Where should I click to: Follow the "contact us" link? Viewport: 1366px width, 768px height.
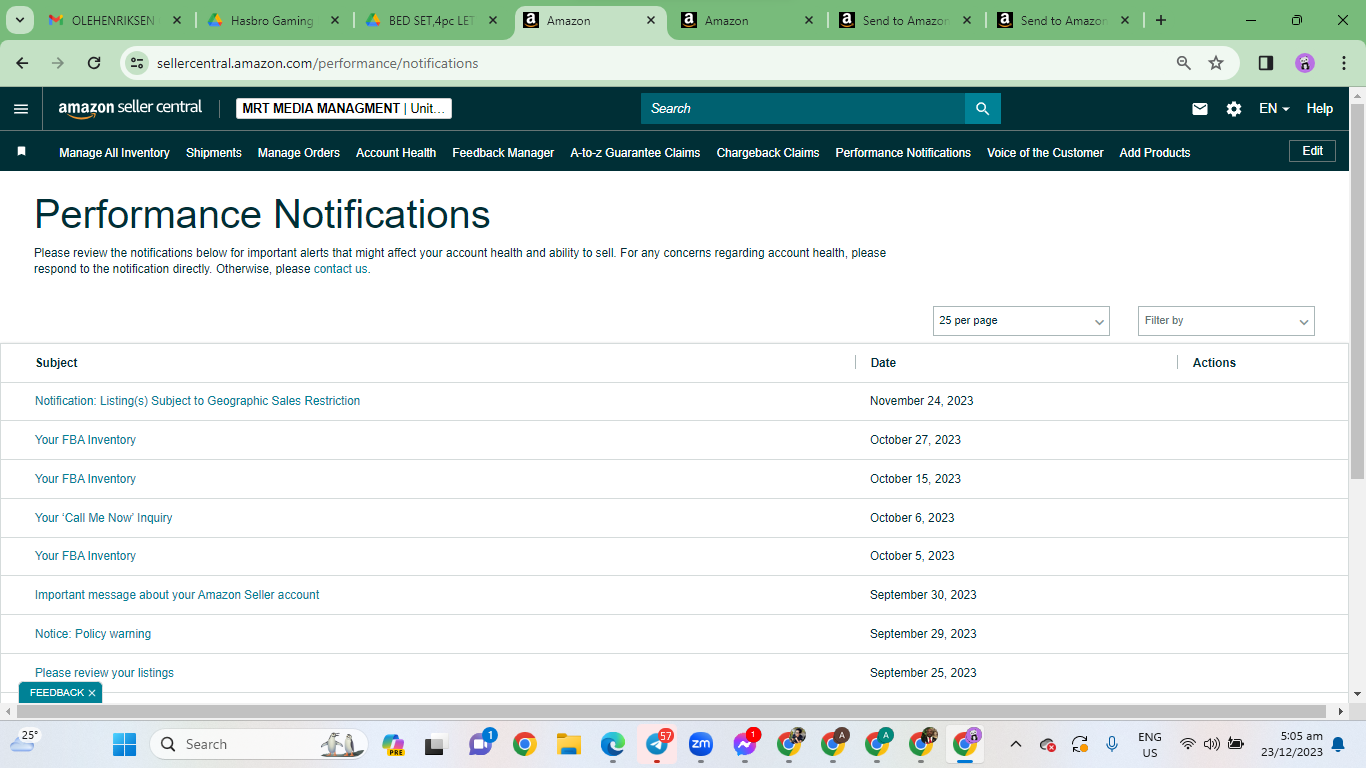[x=340, y=269]
